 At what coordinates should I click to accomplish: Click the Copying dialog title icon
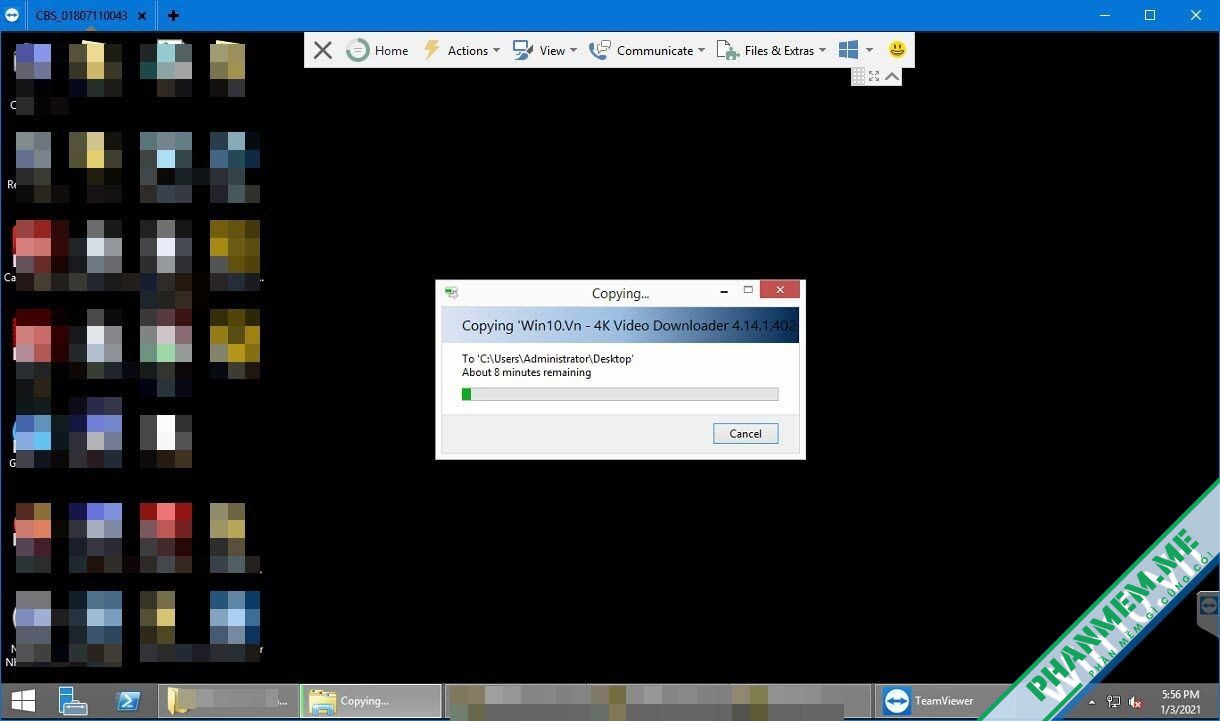point(452,292)
